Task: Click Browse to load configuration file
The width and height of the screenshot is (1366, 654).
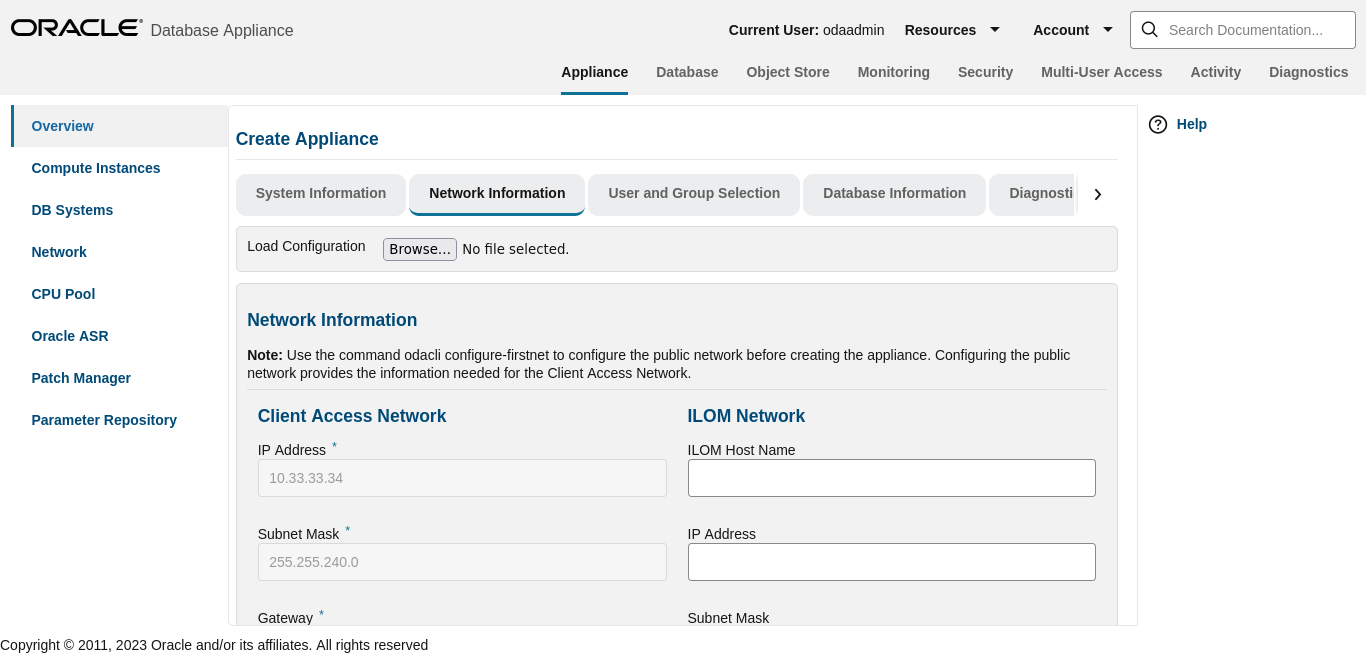Action: (420, 249)
